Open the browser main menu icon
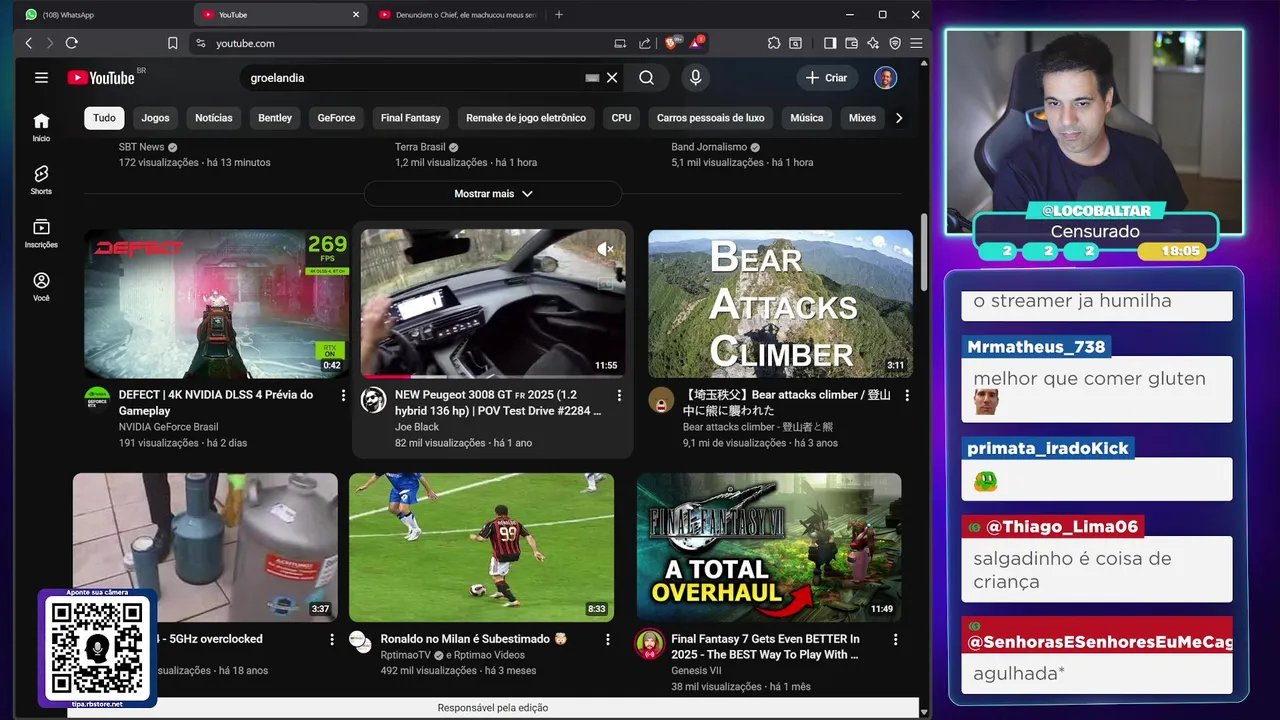 [916, 43]
